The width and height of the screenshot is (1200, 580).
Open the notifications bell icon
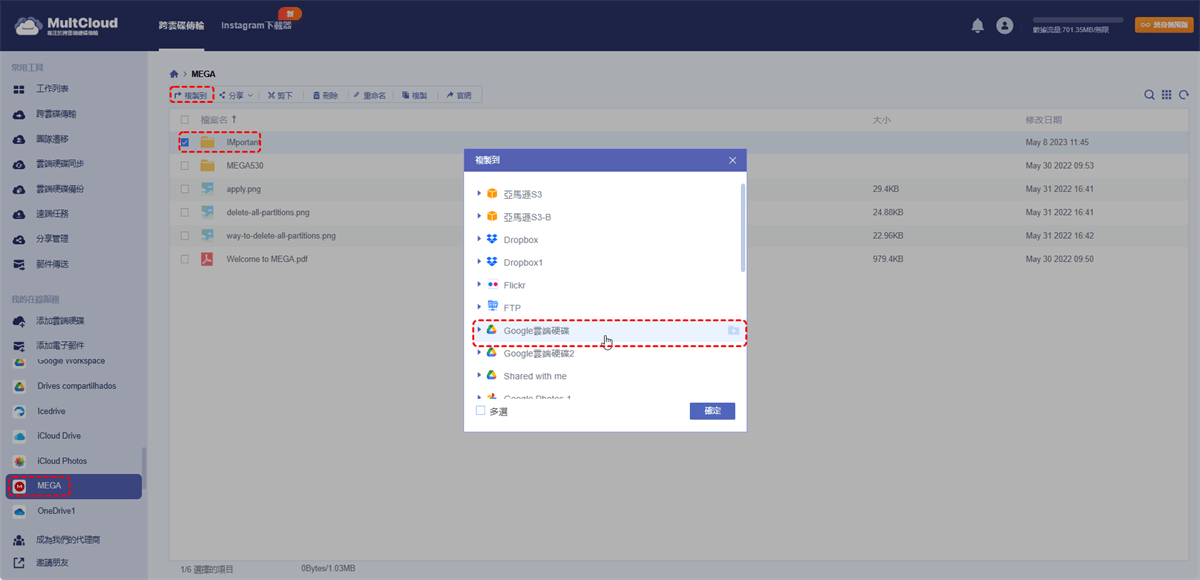click(978, 26)
